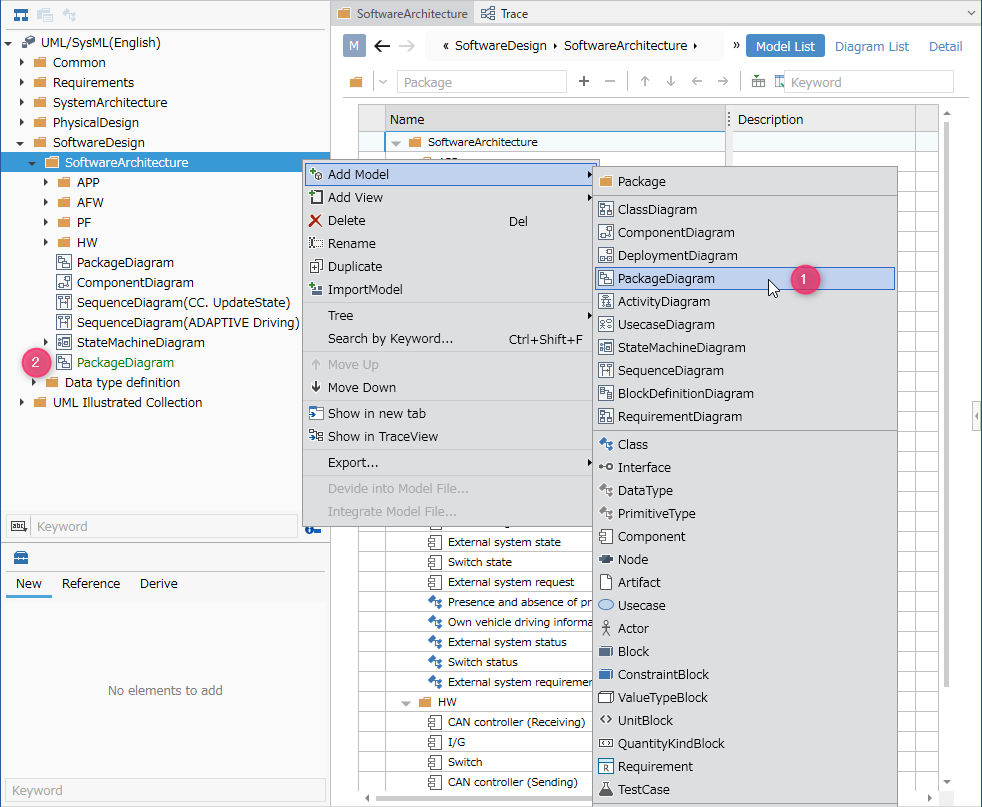
Task: Select the green PackageDiagram tree item
Action: (x=125, y=362)
